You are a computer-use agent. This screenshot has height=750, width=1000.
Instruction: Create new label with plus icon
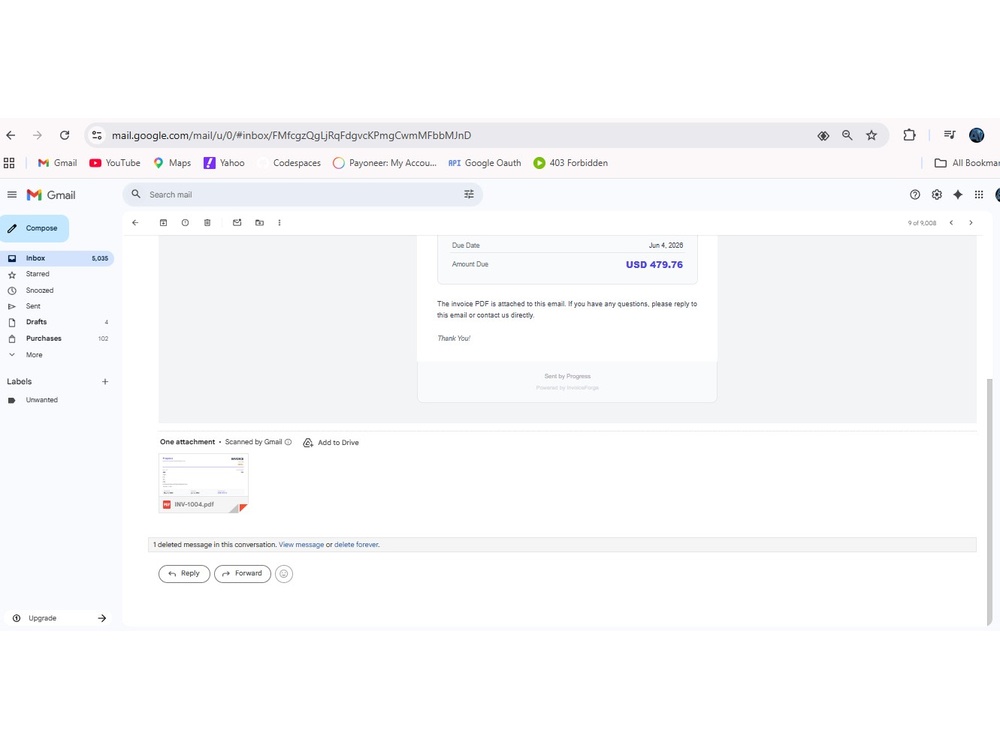(105, 381)
